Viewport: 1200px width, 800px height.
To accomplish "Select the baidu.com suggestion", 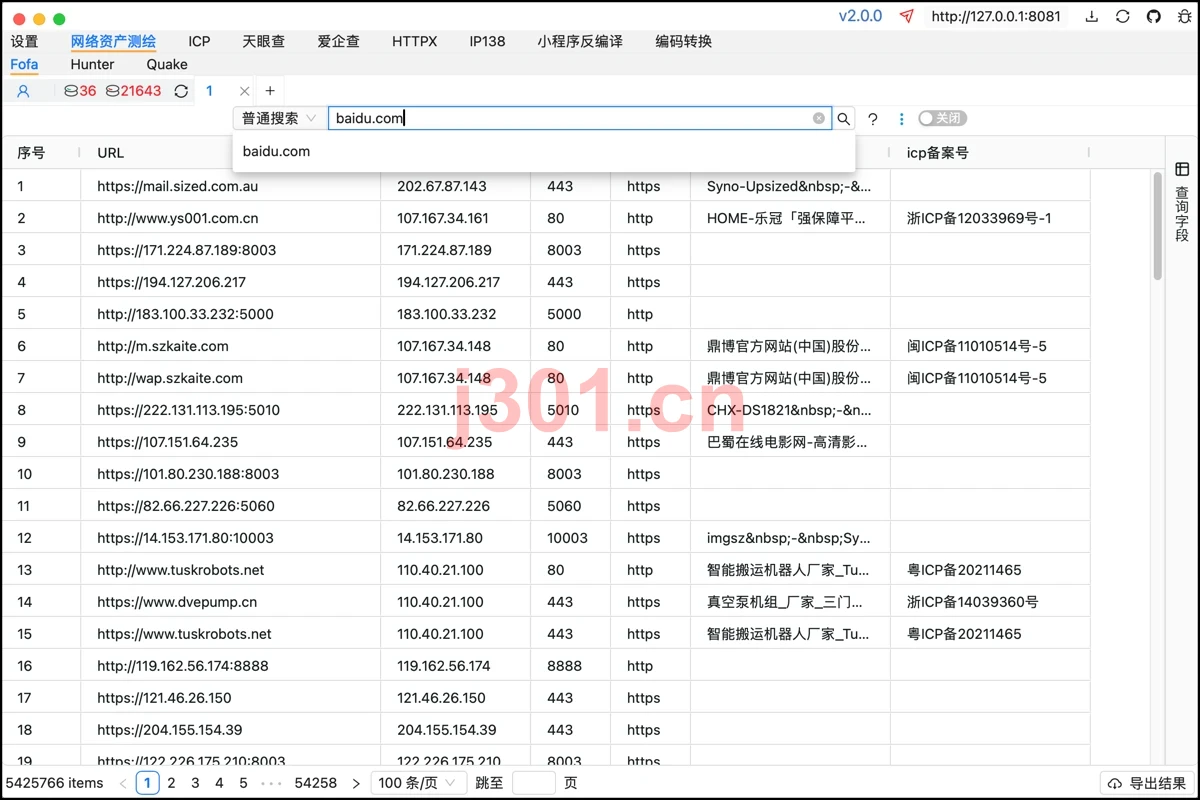I will coord(544,152).
